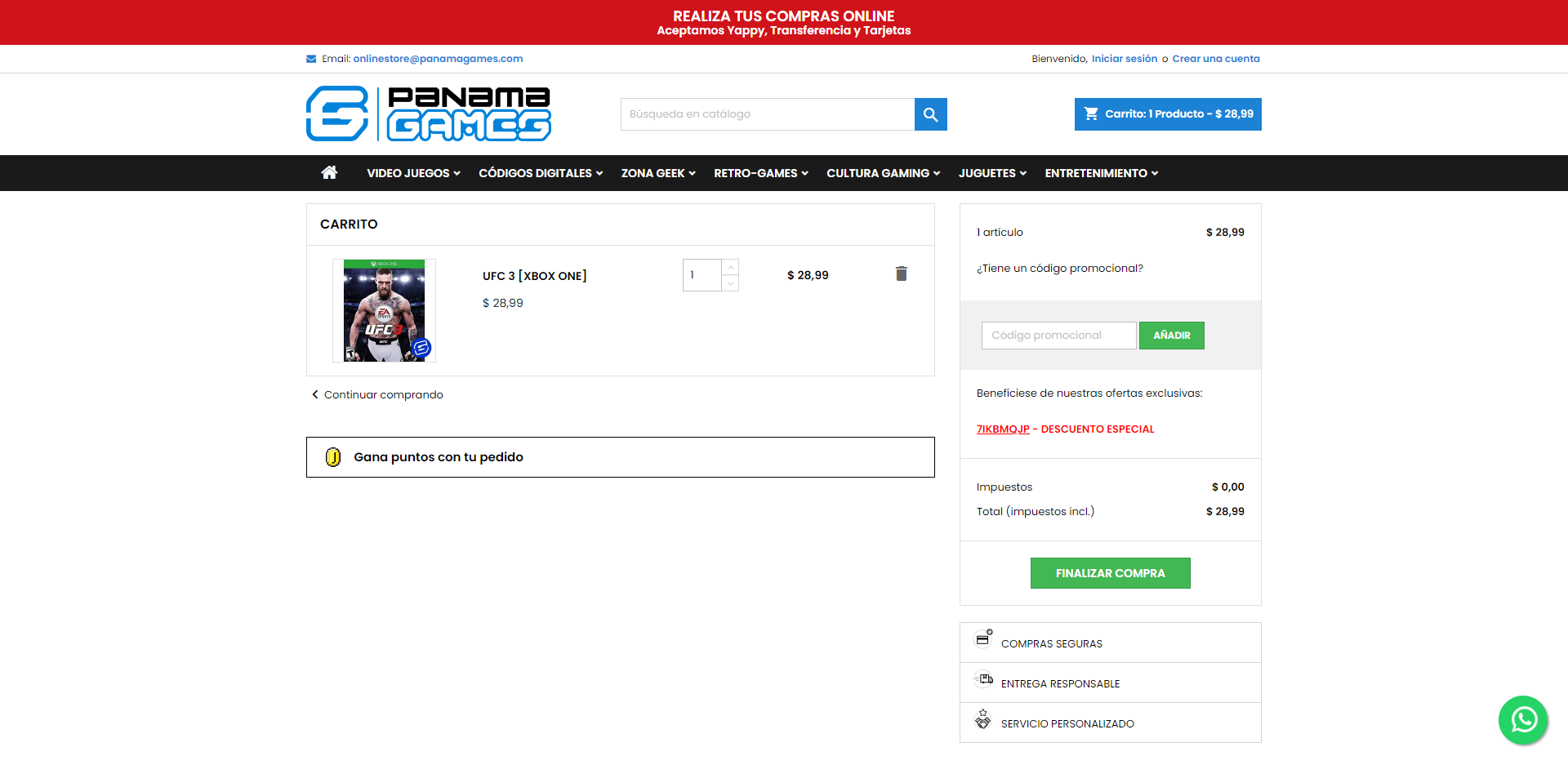This screenshot has width=1568, height=765.
Task: Focus the catalog search field
Action: click(768, 114)
